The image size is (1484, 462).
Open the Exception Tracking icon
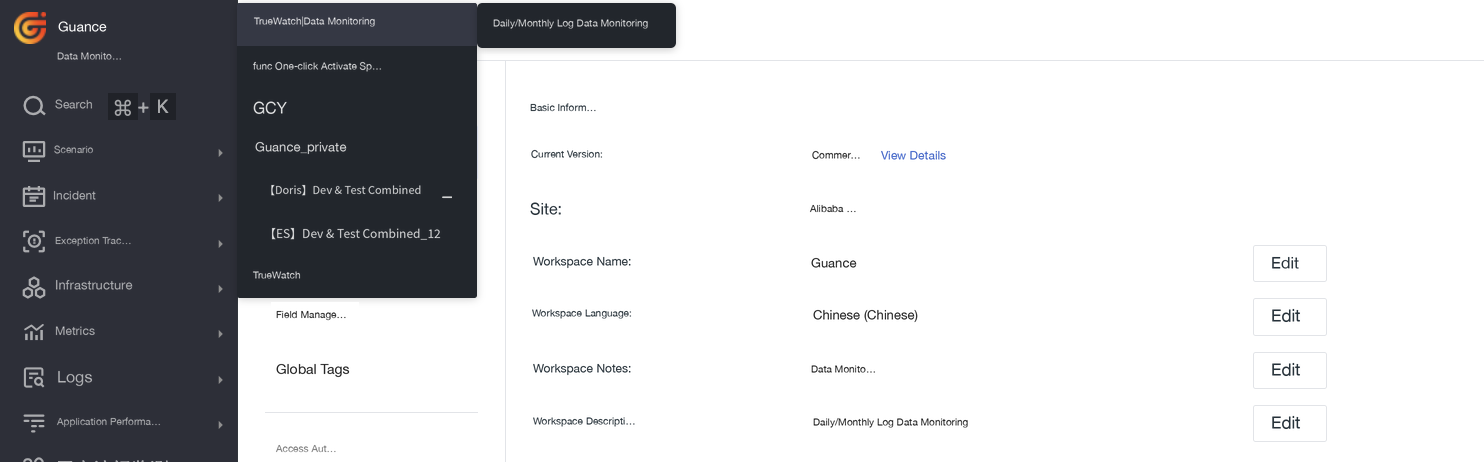click(x=34, y=241)
